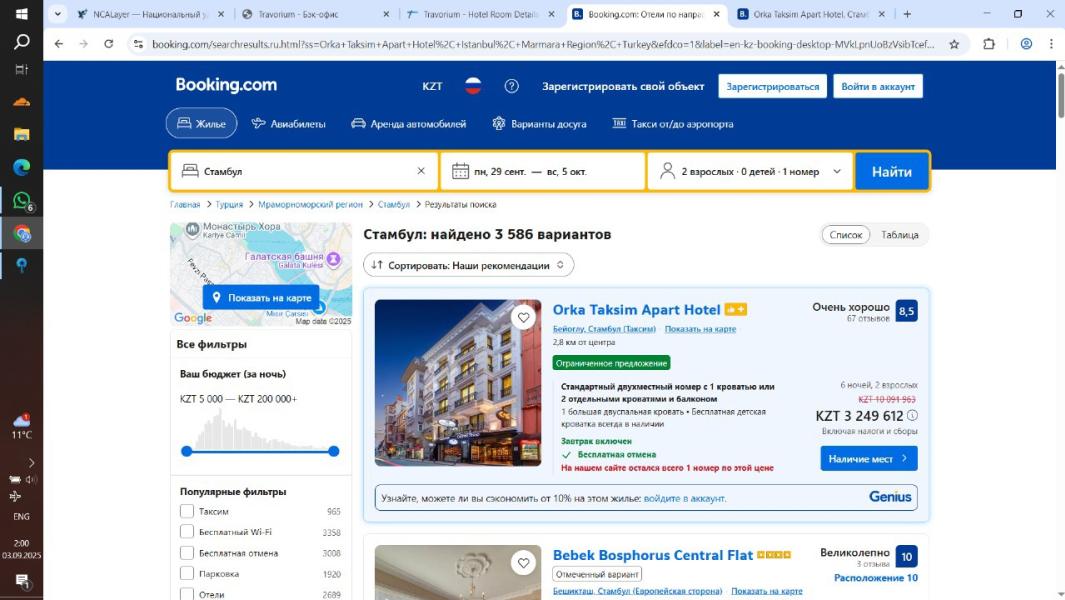Go to Аренда автомобилей tab
Screen dimensions: 1065x600
pyautogui.click(x=408, y=124)
